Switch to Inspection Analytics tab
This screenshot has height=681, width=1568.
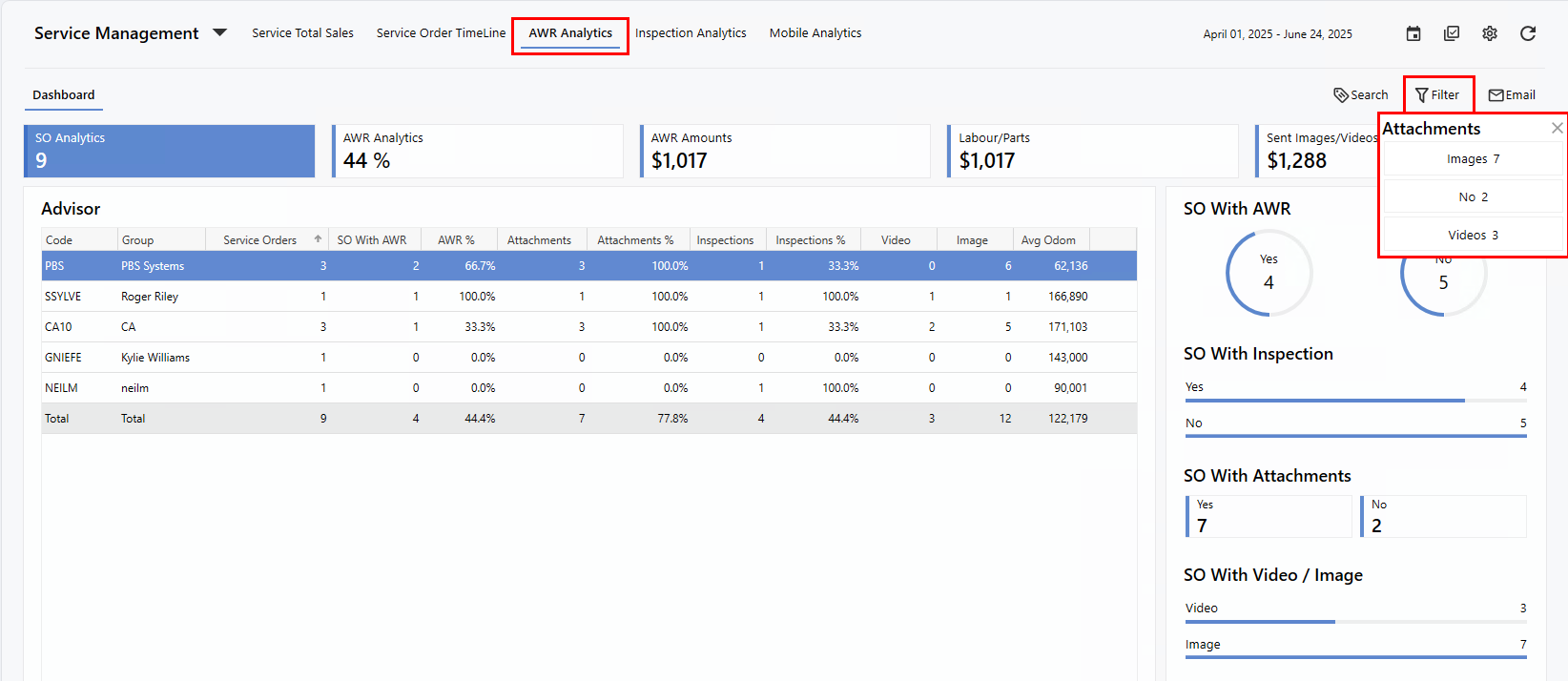point(691,33)
